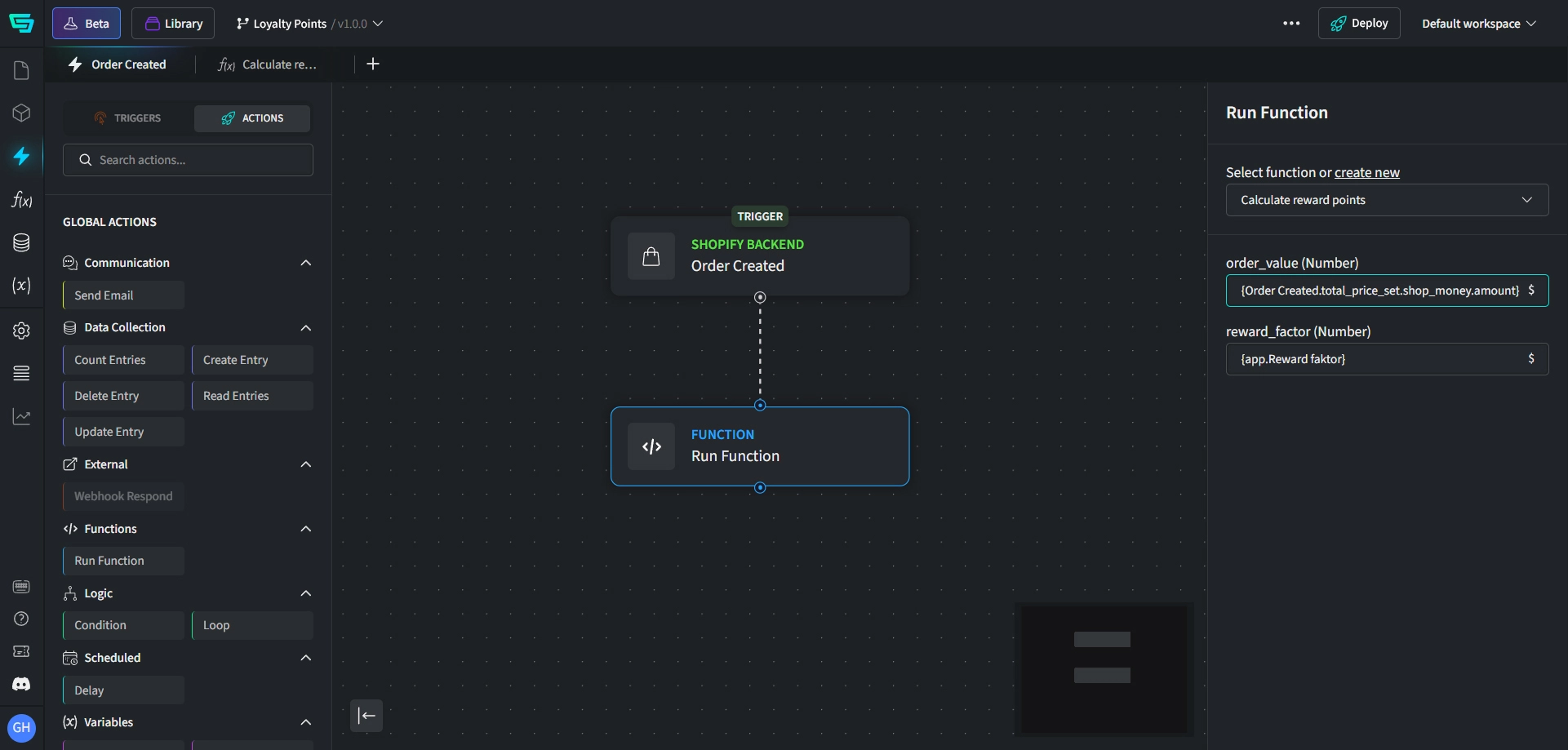The width and height of the screenshot is (1568, 750).
Task: Click the Run Function node on the canvas
Action: coord(759,446)
